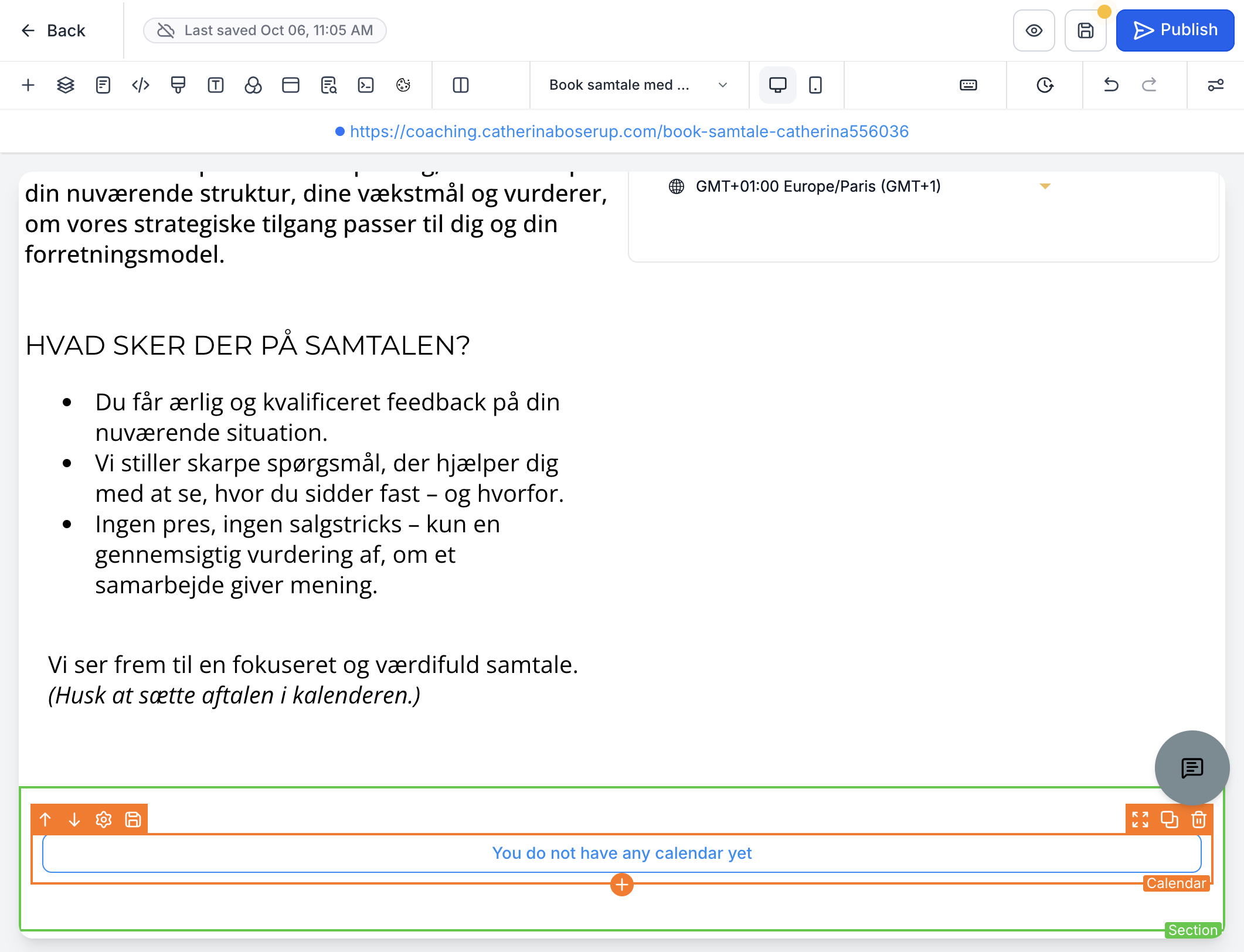The height and width of the screenshot is (952, 1244).
Task: Open the sliders settings icon
Action: [1216, 85]
